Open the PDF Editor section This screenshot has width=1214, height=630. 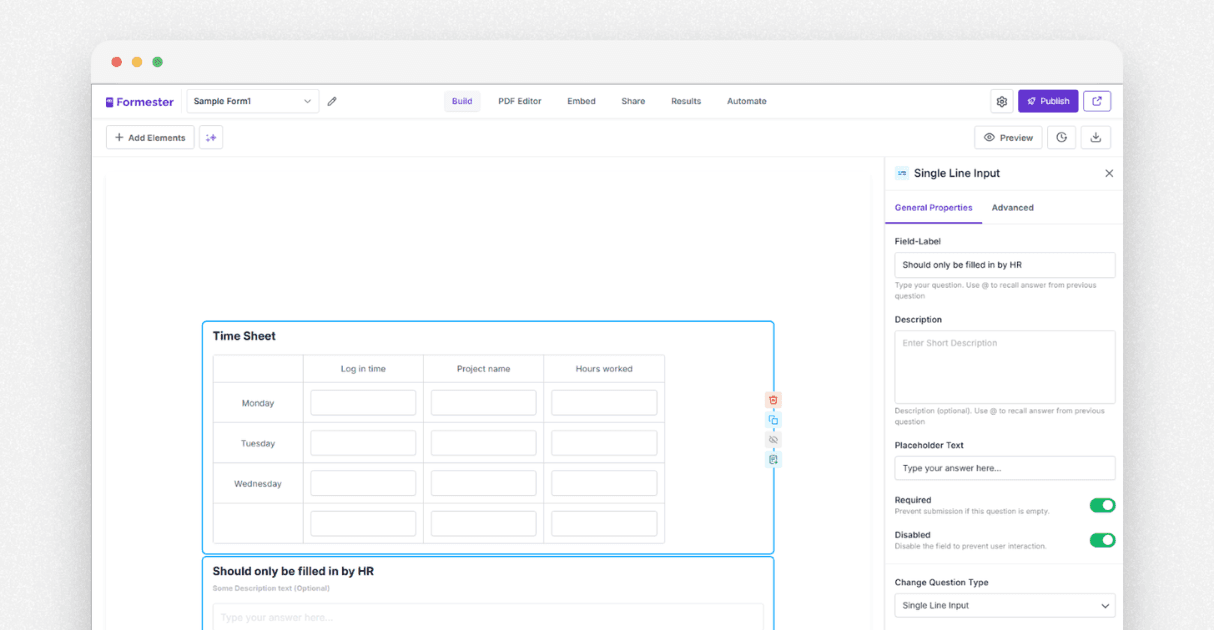tap(519, 101)
